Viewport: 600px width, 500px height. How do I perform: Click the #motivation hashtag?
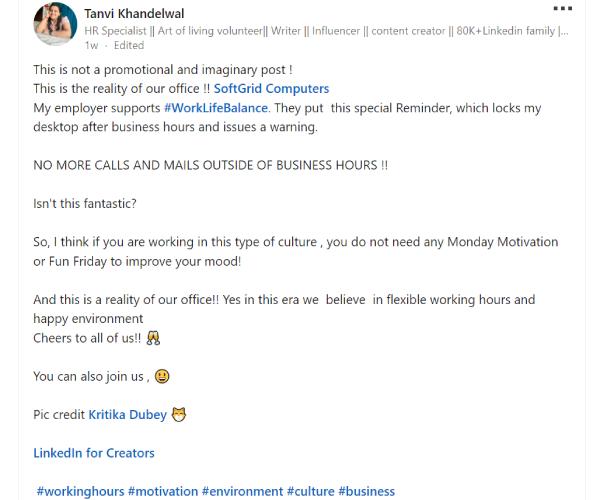click(163, 491)
